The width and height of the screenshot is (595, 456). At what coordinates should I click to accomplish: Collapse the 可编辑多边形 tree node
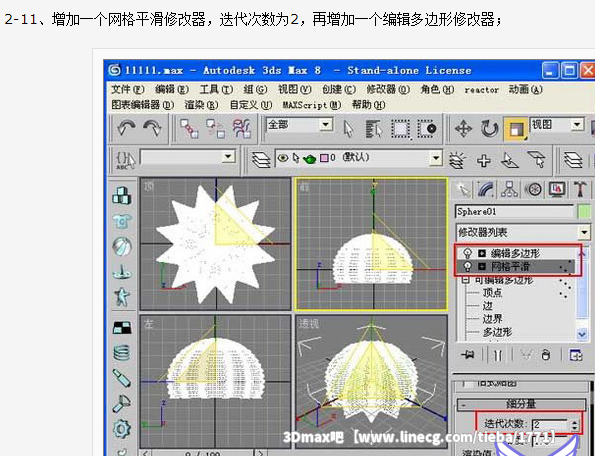466,280
